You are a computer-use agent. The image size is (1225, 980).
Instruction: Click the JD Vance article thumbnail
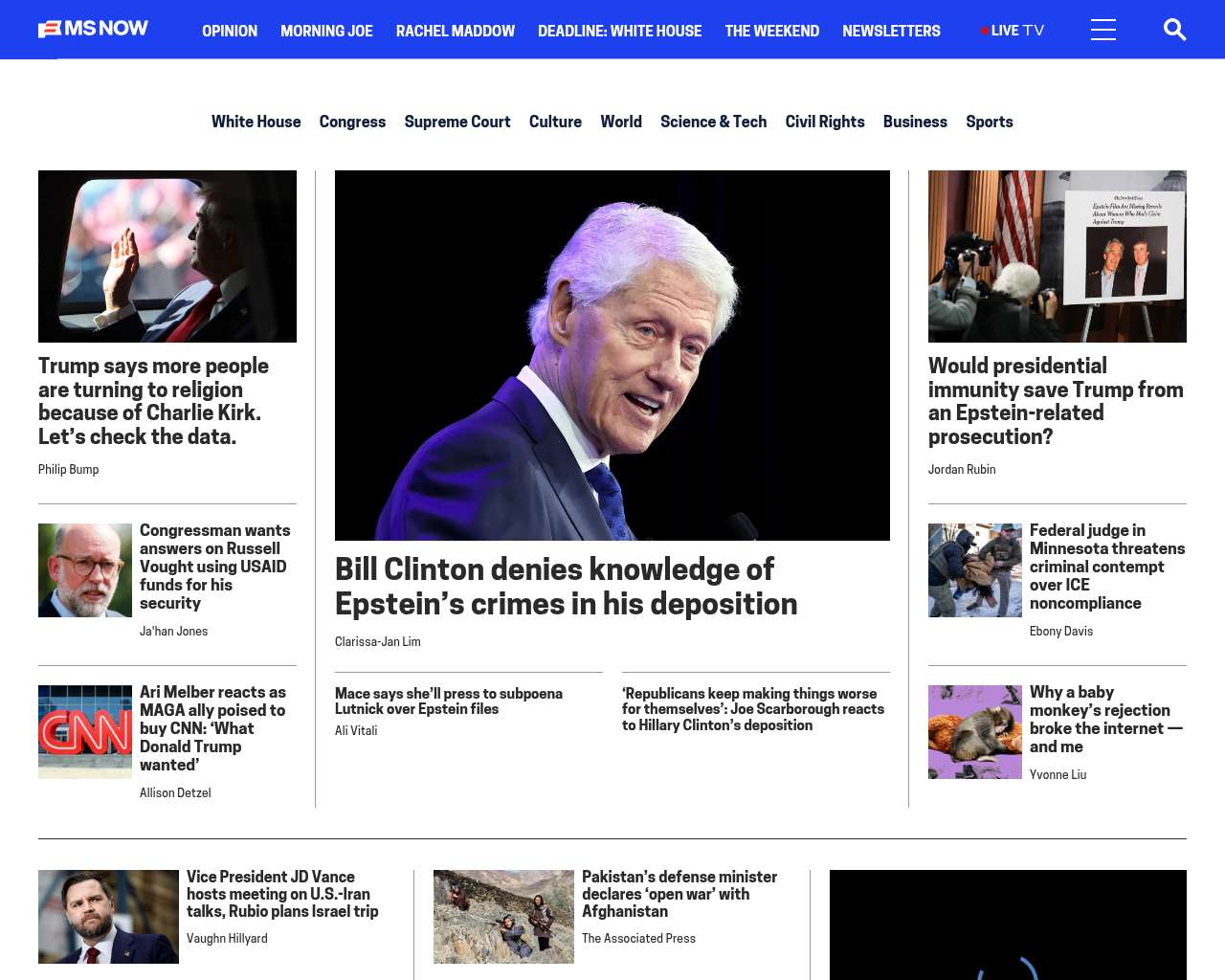(x=108, y=916)
